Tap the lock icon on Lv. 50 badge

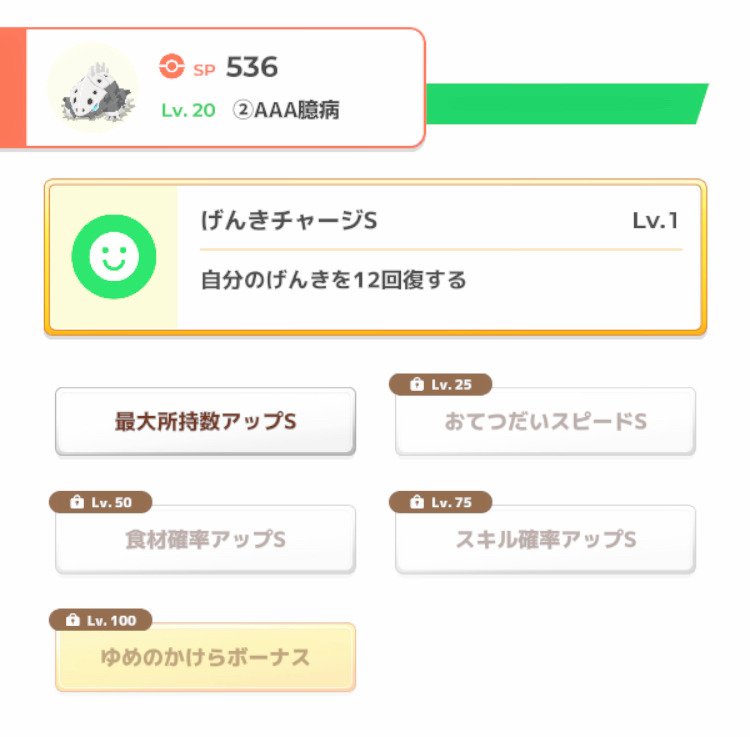[x=77, y=502]
